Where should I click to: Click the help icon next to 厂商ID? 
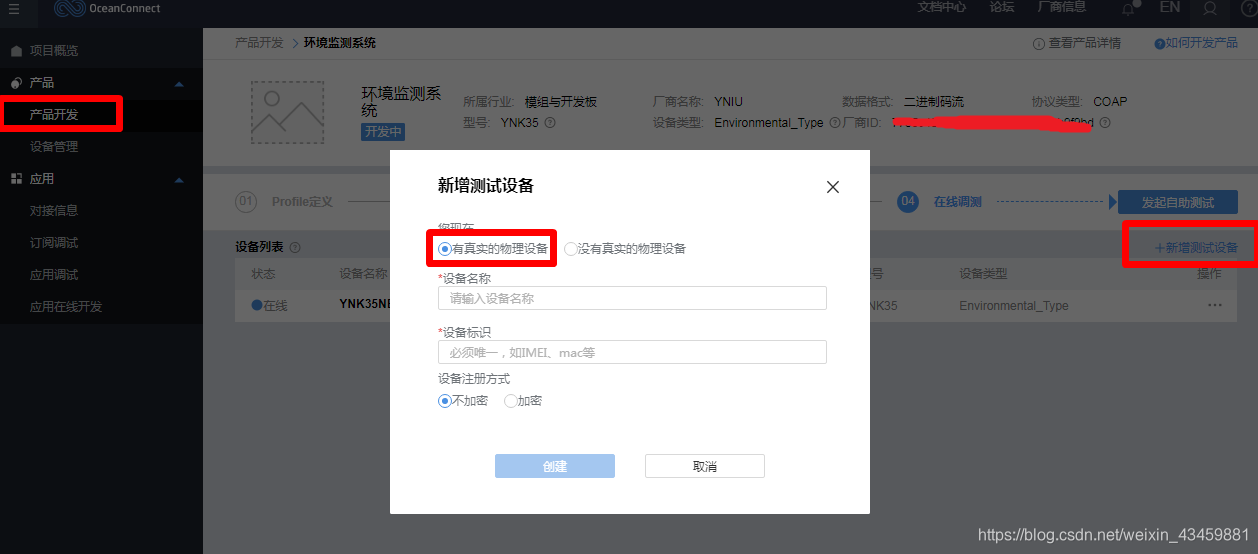tap(1105, 123)
